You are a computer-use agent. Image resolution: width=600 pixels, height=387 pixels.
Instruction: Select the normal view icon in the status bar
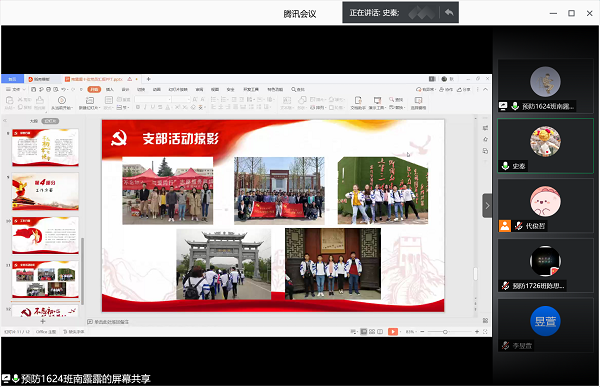(x=364, y=331)
